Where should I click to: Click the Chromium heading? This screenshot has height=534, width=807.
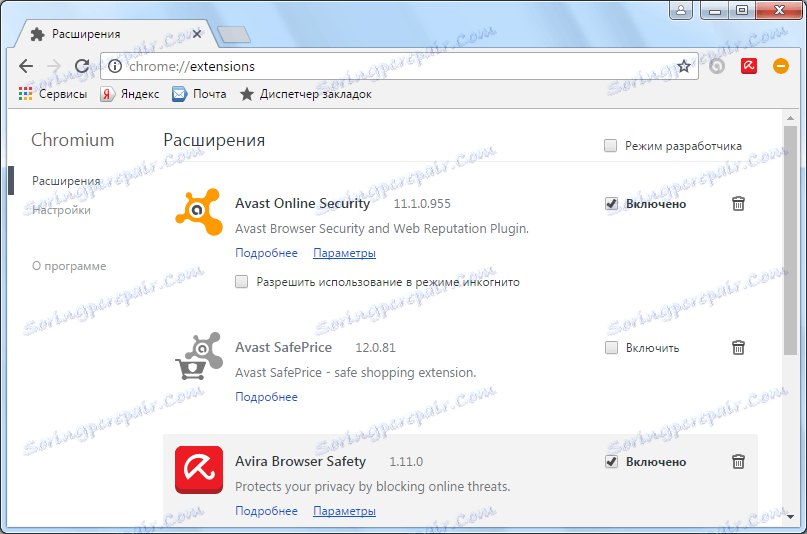73,140
